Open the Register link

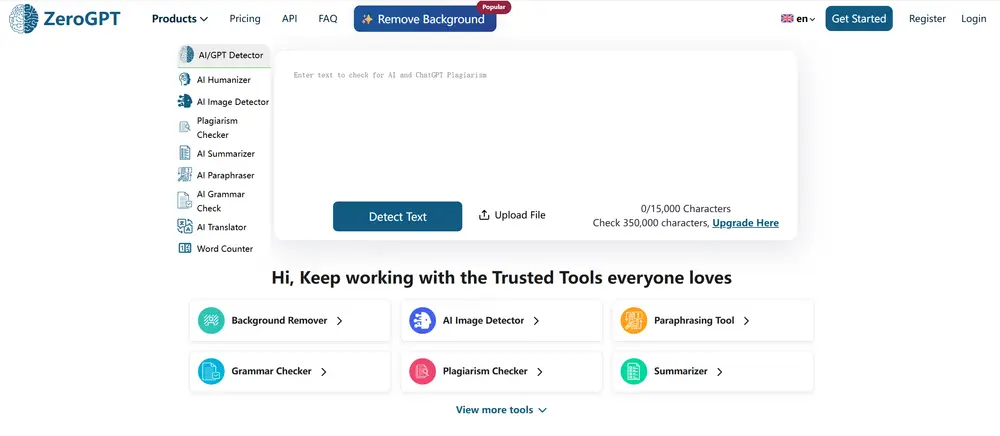tap(927, 18)
